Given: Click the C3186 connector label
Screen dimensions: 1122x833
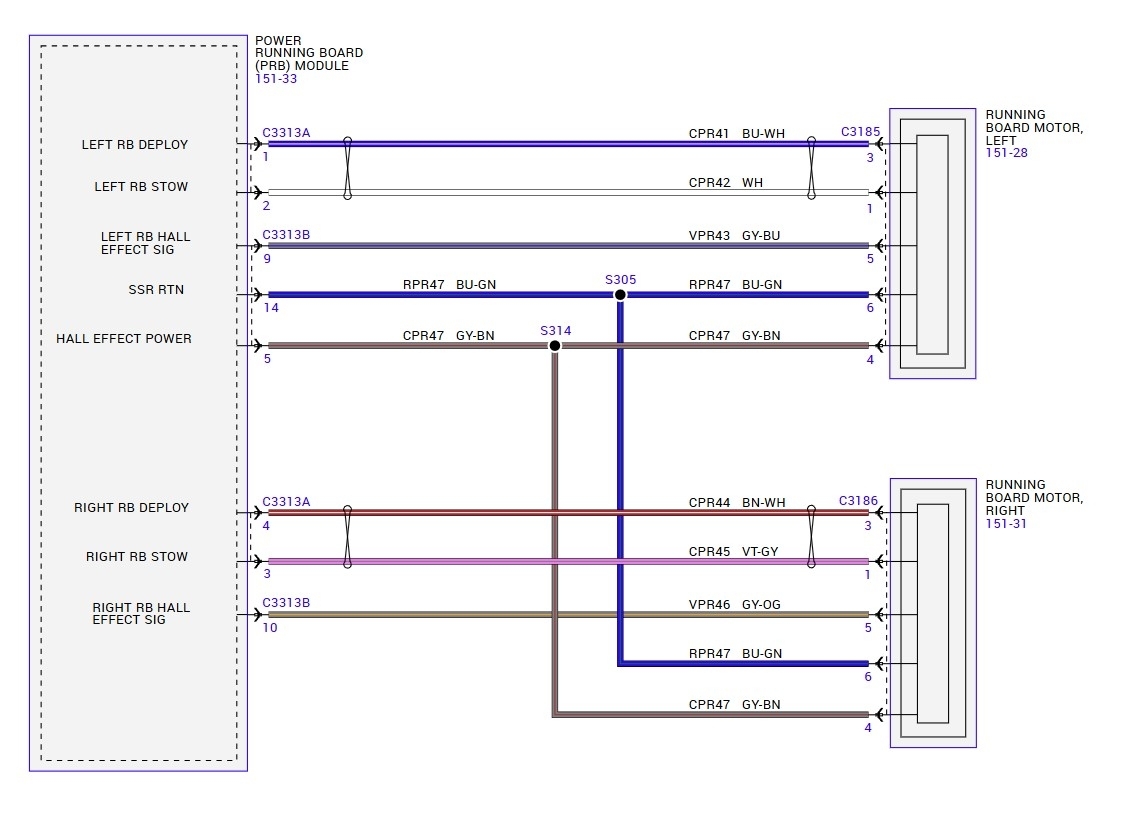Looking at the screenshot, I should pyautogui.click(x=858, y=500).
